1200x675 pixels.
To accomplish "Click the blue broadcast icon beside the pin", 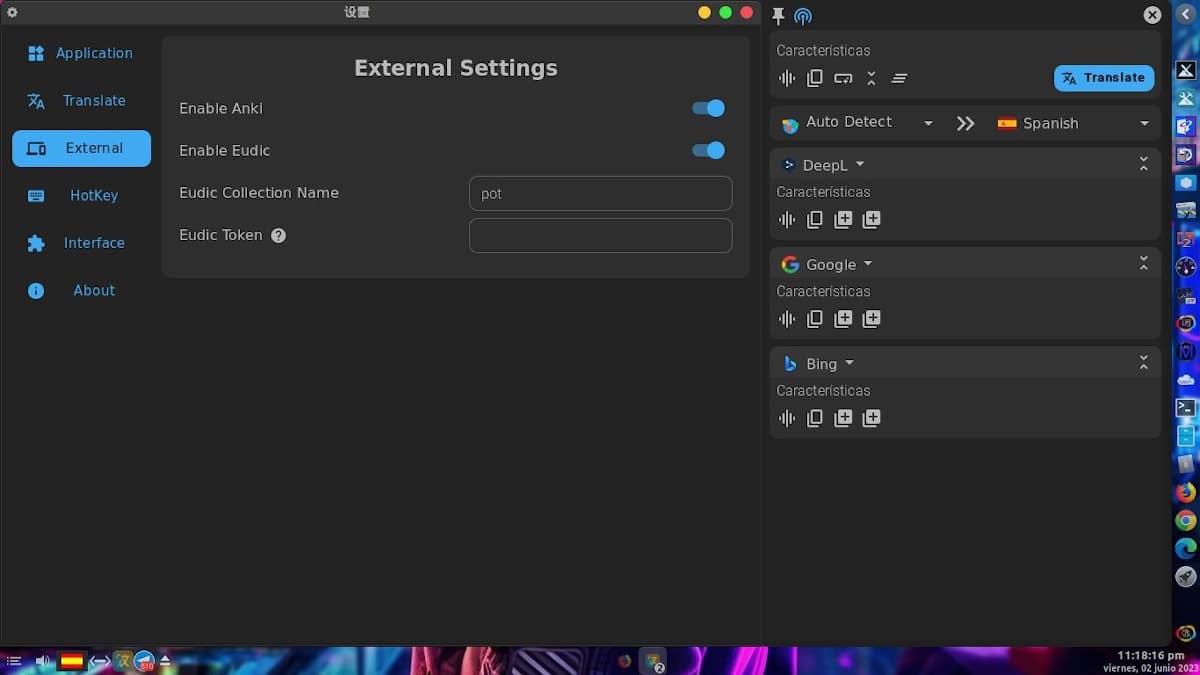I will click(x=803, y=16).
